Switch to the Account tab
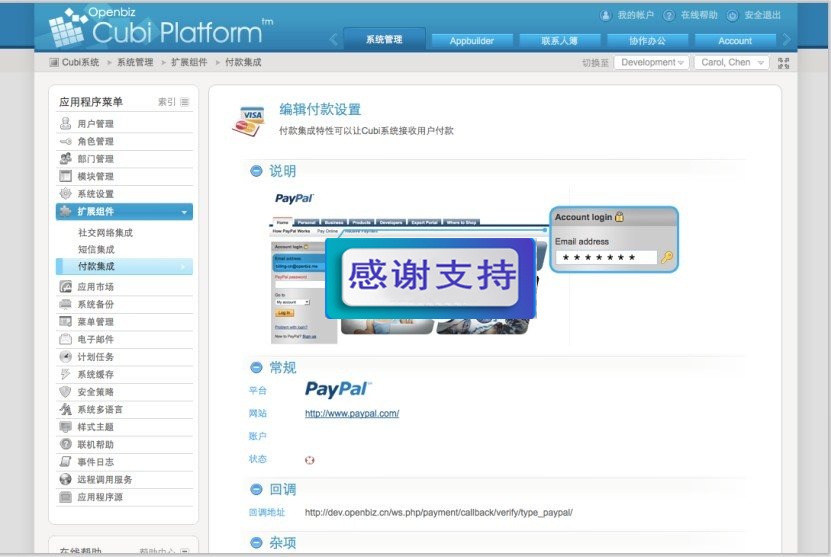The height and width of the screenshot is (557, 831). [735, 41]
